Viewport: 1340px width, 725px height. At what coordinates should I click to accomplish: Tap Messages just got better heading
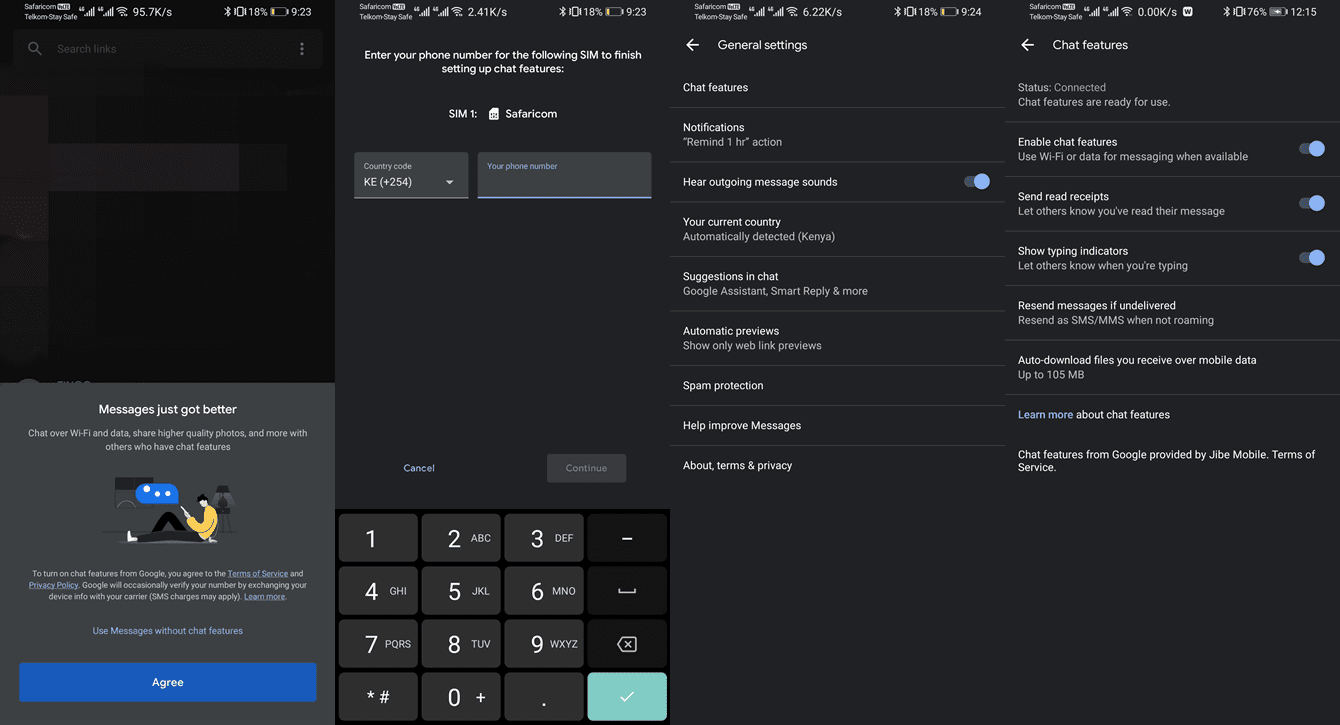tap(168, 409)
